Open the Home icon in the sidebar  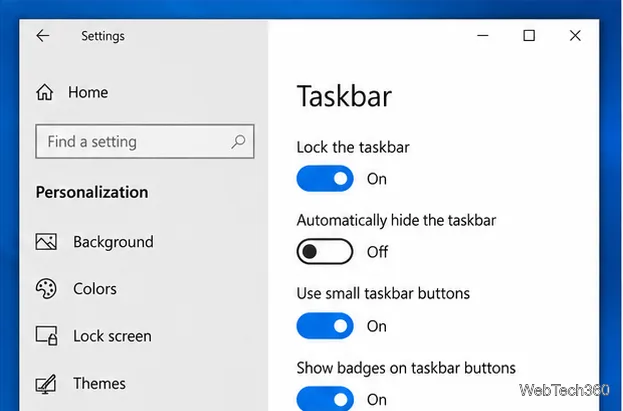point(44,92)
